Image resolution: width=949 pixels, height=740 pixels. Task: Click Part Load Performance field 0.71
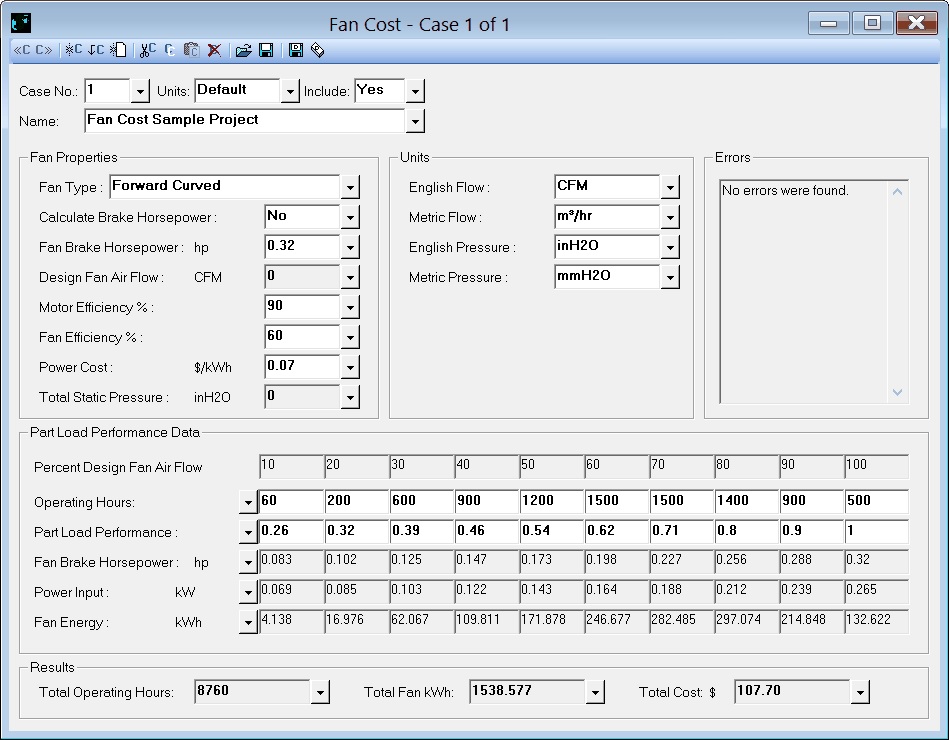point(681,532)
